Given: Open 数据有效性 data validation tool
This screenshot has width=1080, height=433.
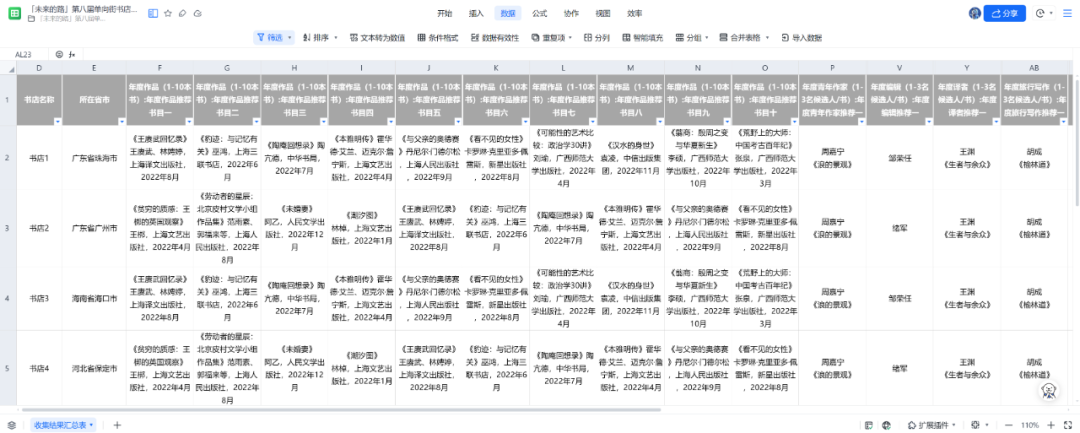Looking at the screenshot, I should coord(495,37).
